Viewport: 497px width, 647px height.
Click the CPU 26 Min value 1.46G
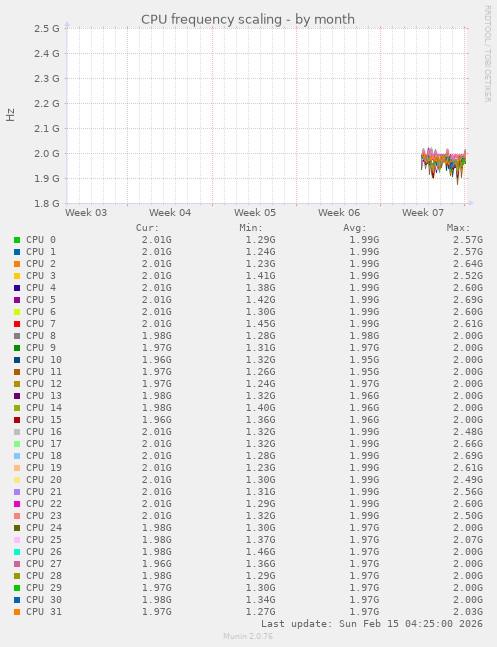pos(260,552)
